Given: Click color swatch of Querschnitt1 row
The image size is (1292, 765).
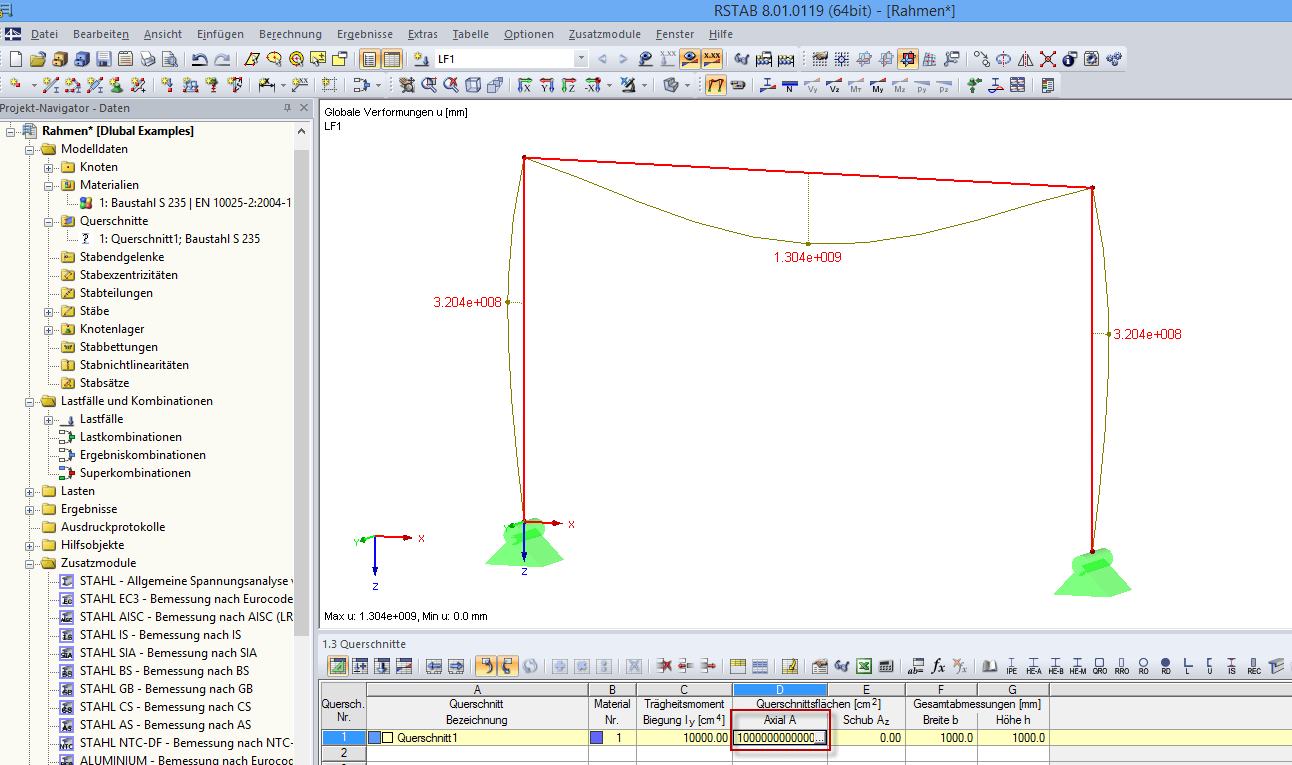Looking at the screenshot, I should 375,738.
